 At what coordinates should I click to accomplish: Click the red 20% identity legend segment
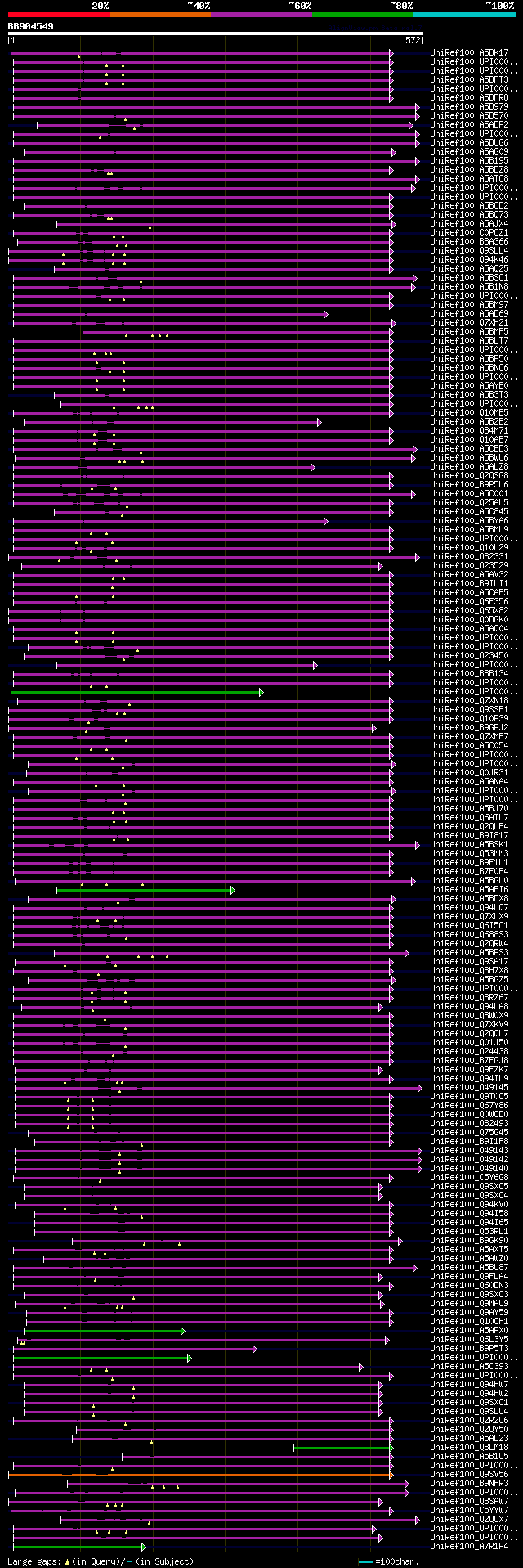pos(58,15)
